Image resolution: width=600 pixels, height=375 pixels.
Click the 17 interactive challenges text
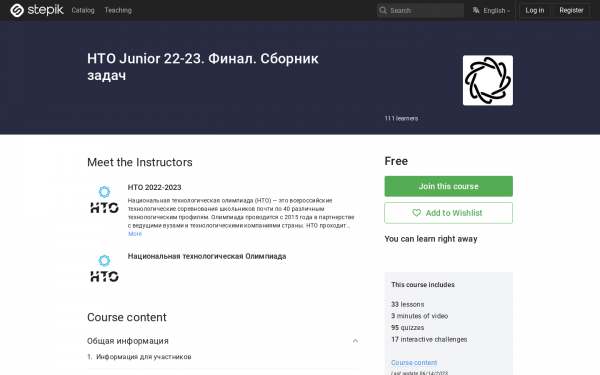coord(429,339)
